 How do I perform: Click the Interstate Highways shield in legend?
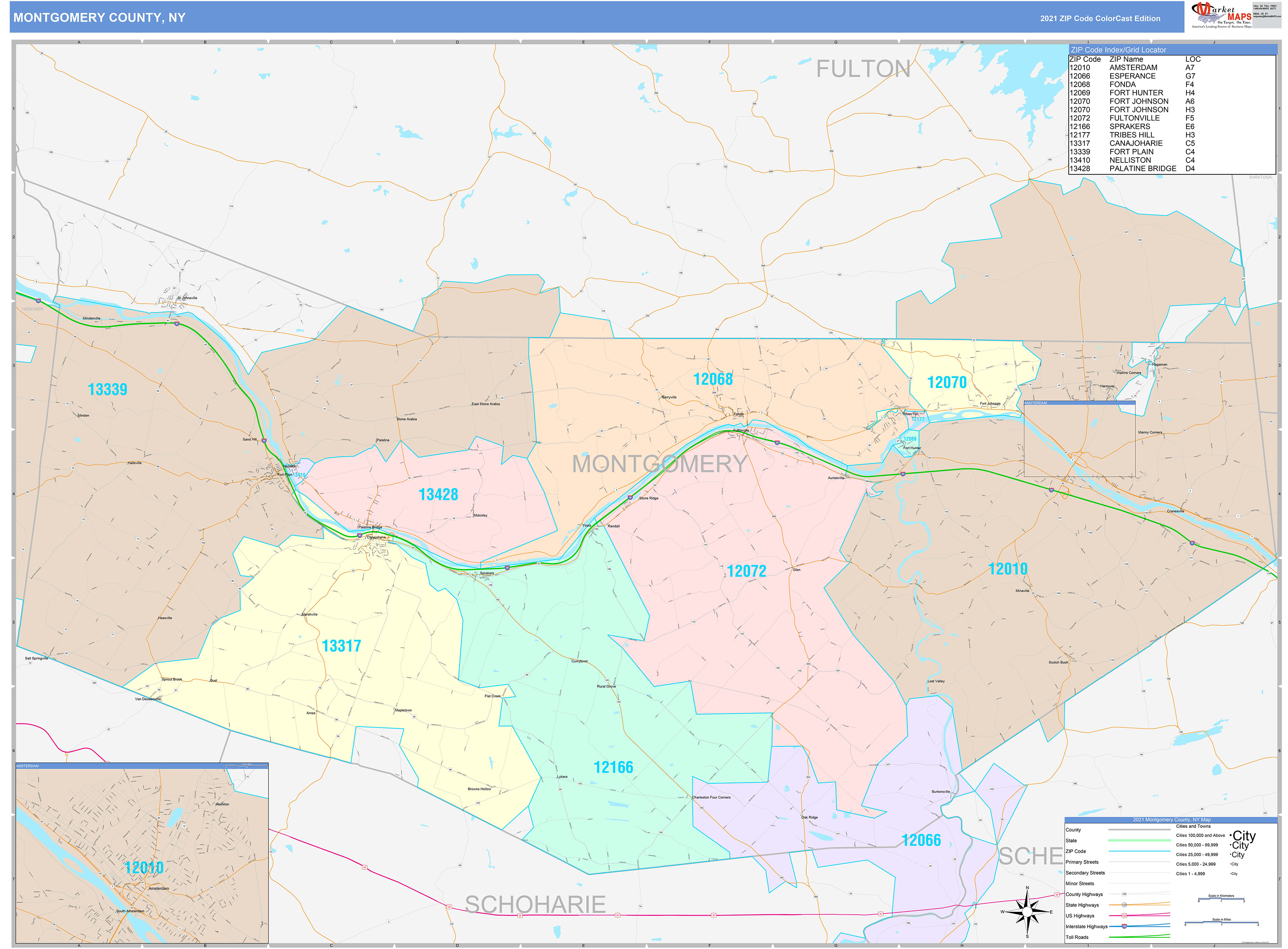pyautogui.click(x=1124, y=926)
